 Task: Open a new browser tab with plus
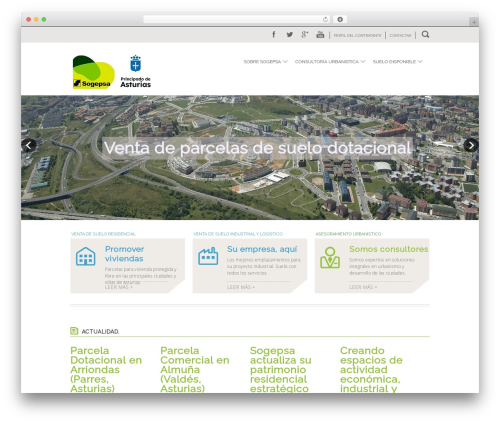[474, 22]
